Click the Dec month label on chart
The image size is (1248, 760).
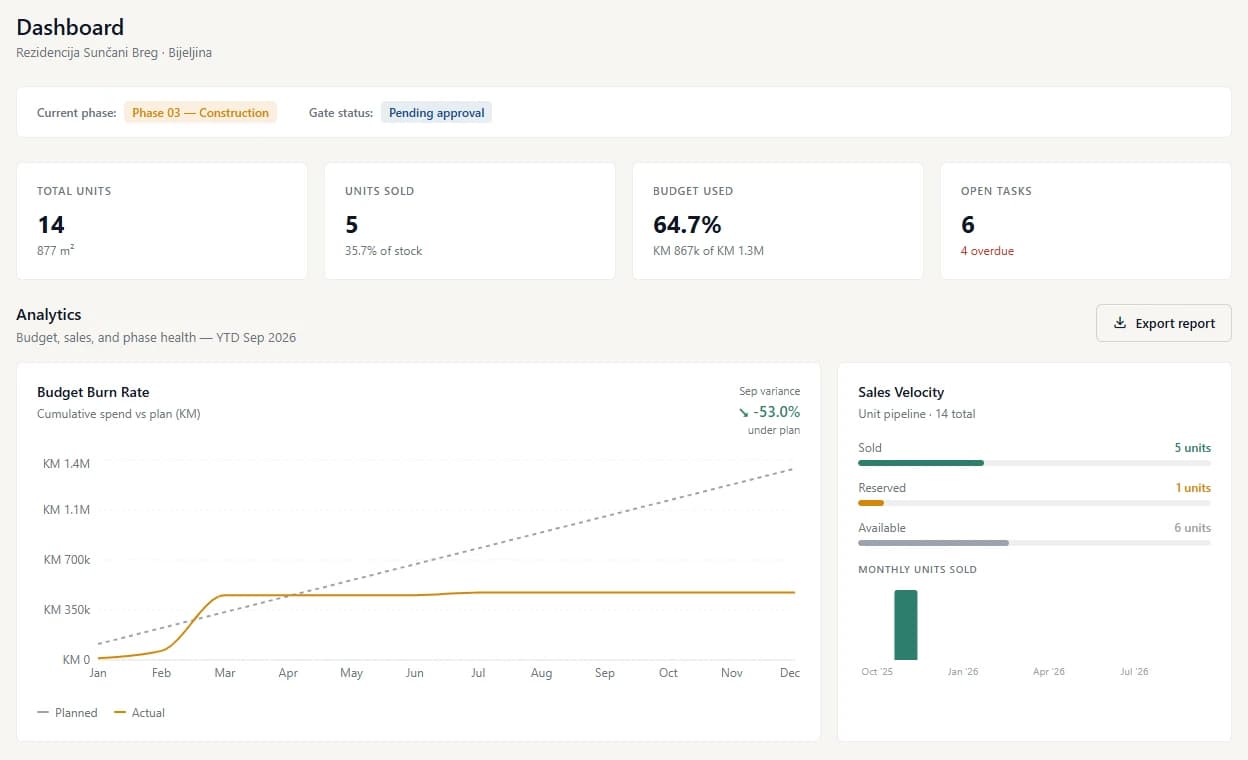coord(790,673)
